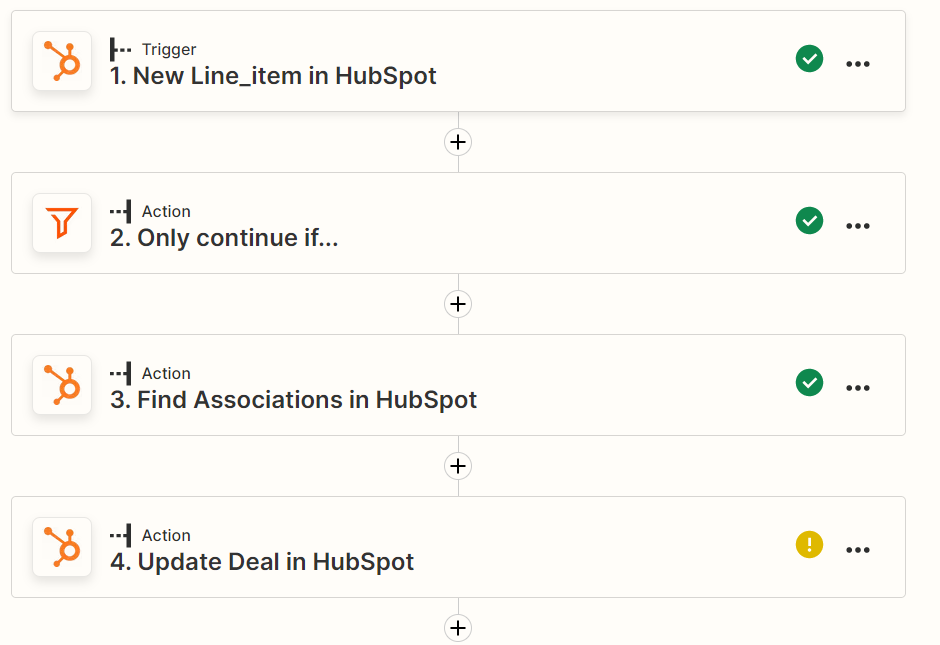Open the ellipsis menu on Find Associations step
Screen dimensions: 940x645
pyautogui.click(x=858, y=388)
